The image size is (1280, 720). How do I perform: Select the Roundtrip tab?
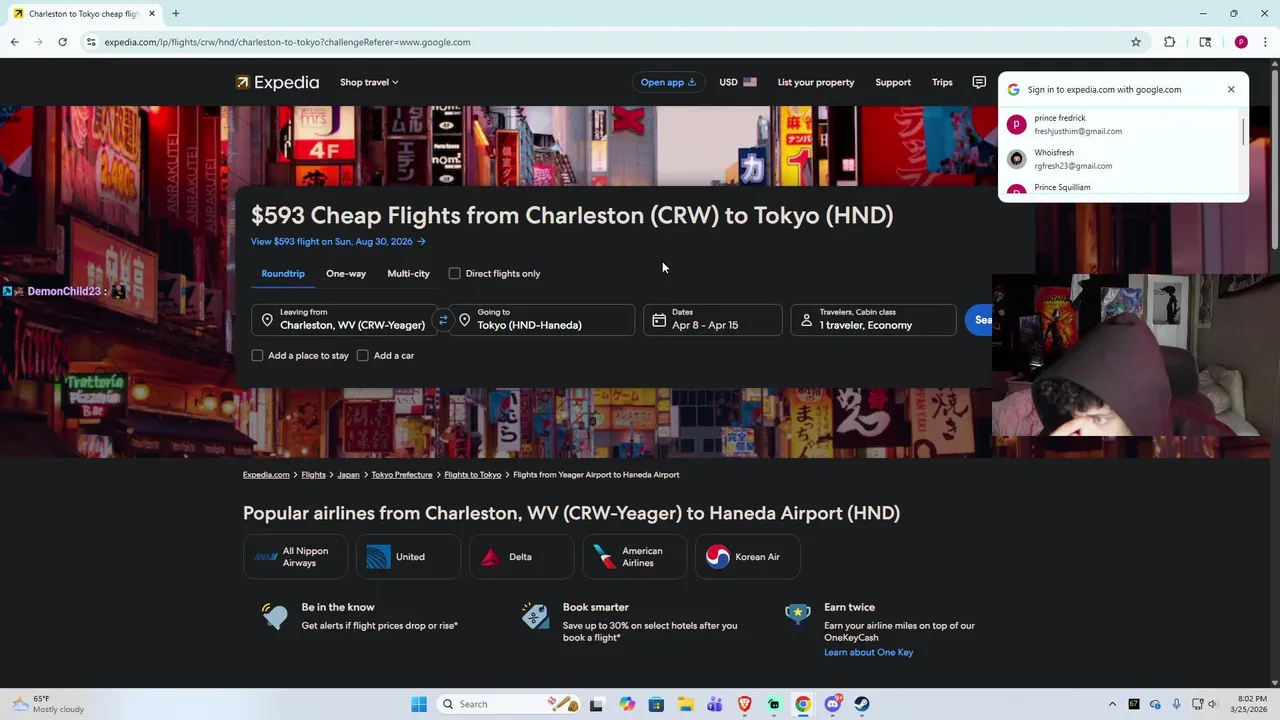pyautogui.click(x=283, y=273)
